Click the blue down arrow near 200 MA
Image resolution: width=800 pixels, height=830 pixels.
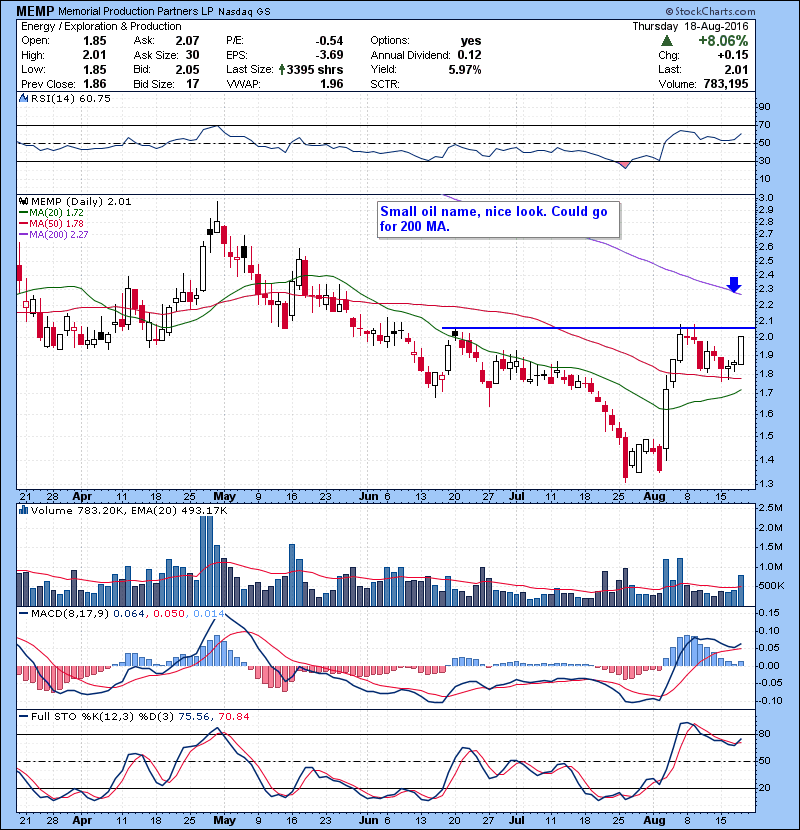735,285
